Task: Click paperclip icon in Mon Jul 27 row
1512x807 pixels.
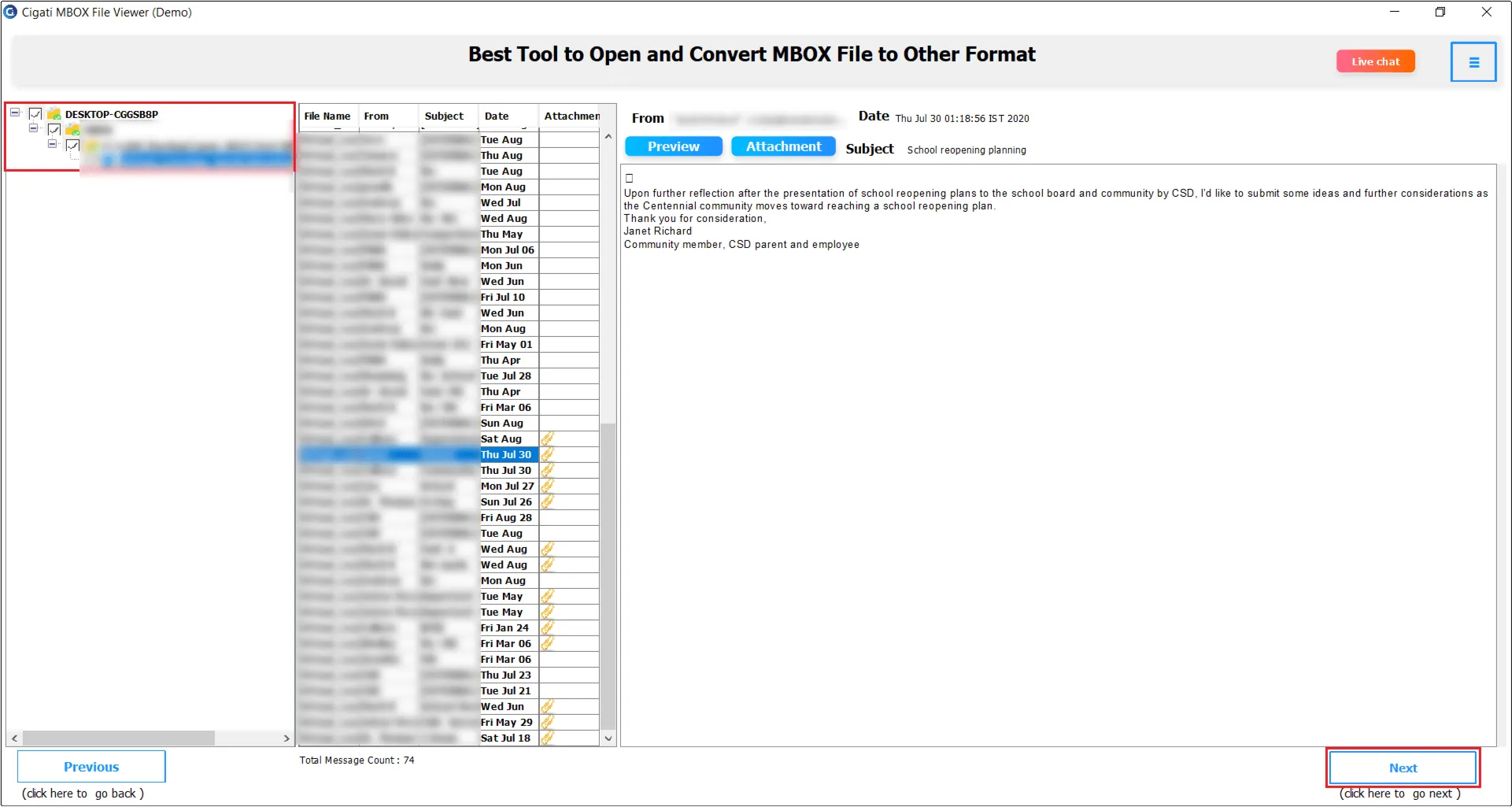Action: tap(548, 486)
